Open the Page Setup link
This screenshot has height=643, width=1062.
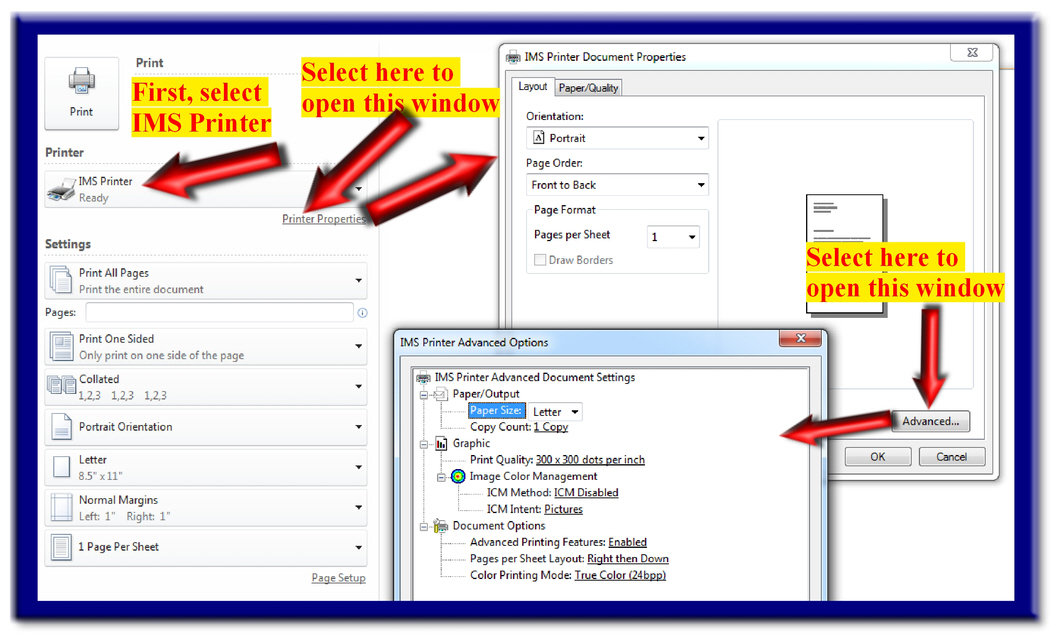[x=338, y=578]
